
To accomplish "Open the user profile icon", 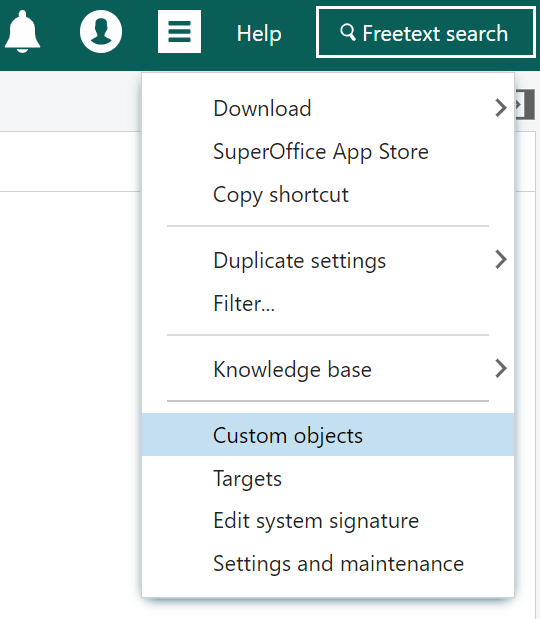I will click(101, 32).
